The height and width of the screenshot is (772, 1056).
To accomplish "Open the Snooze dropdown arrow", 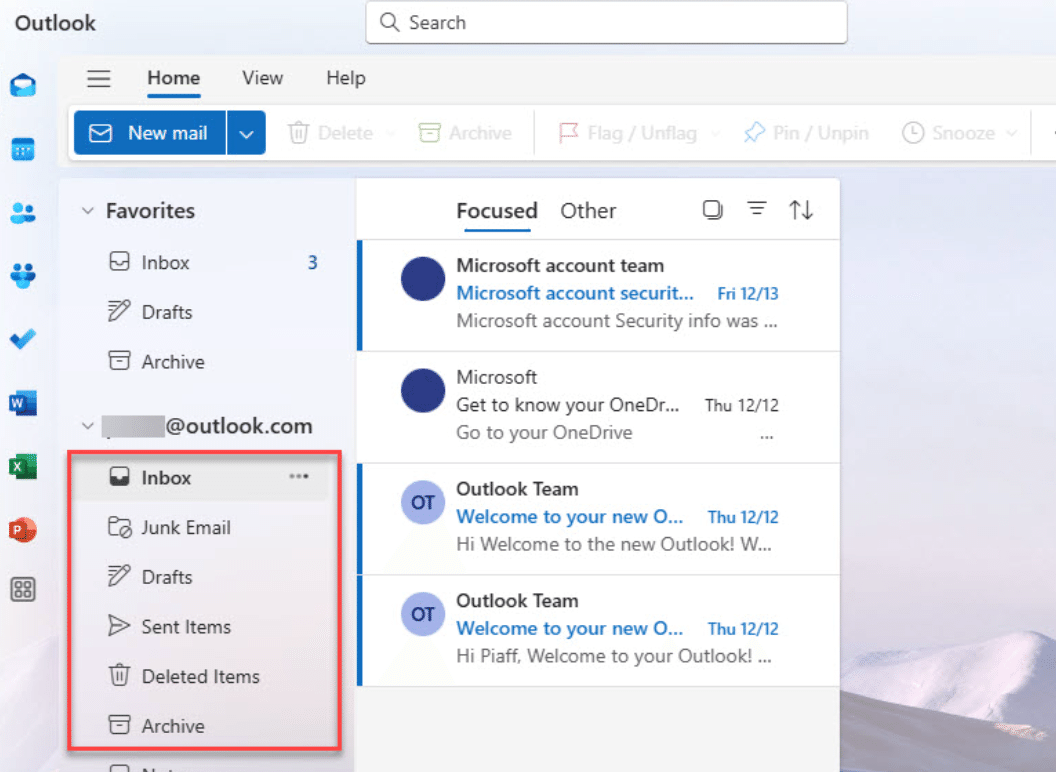I will click(1012, 133).
